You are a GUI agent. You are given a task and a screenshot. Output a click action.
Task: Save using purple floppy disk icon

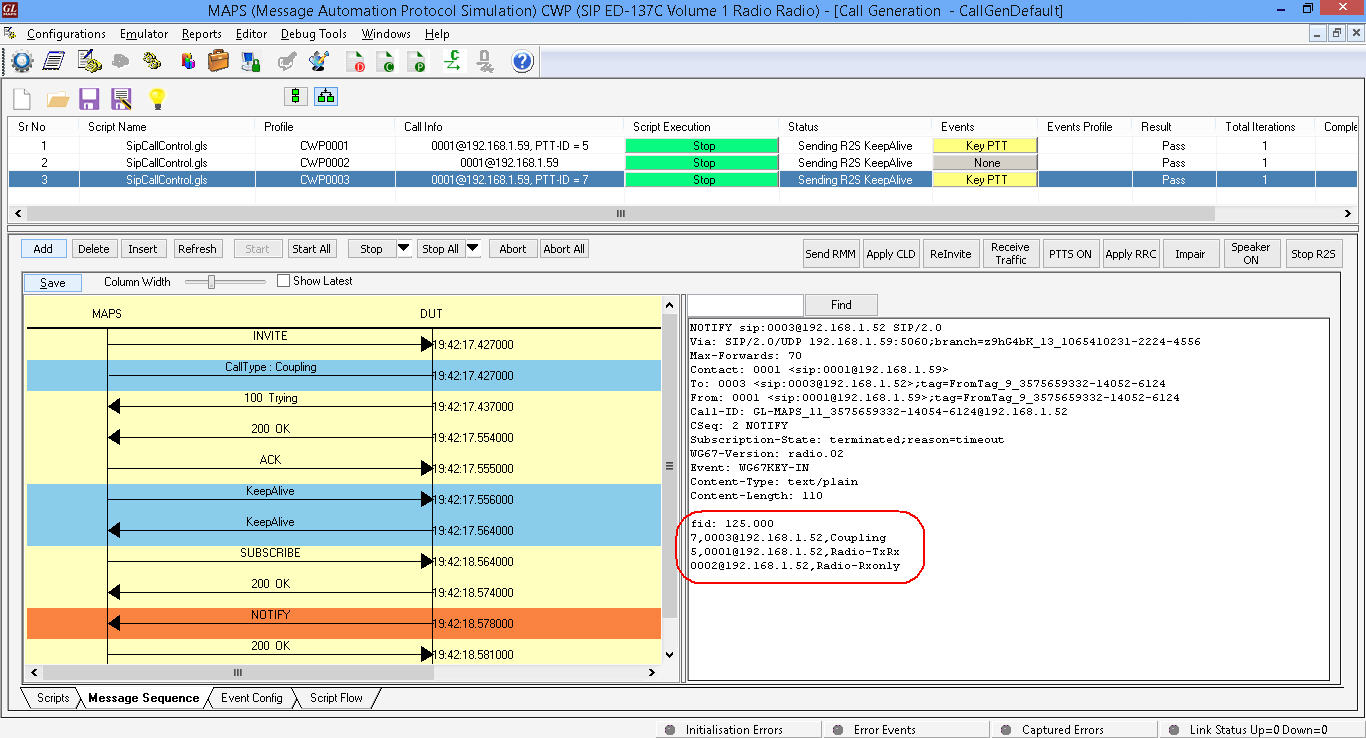click(89, 98)
